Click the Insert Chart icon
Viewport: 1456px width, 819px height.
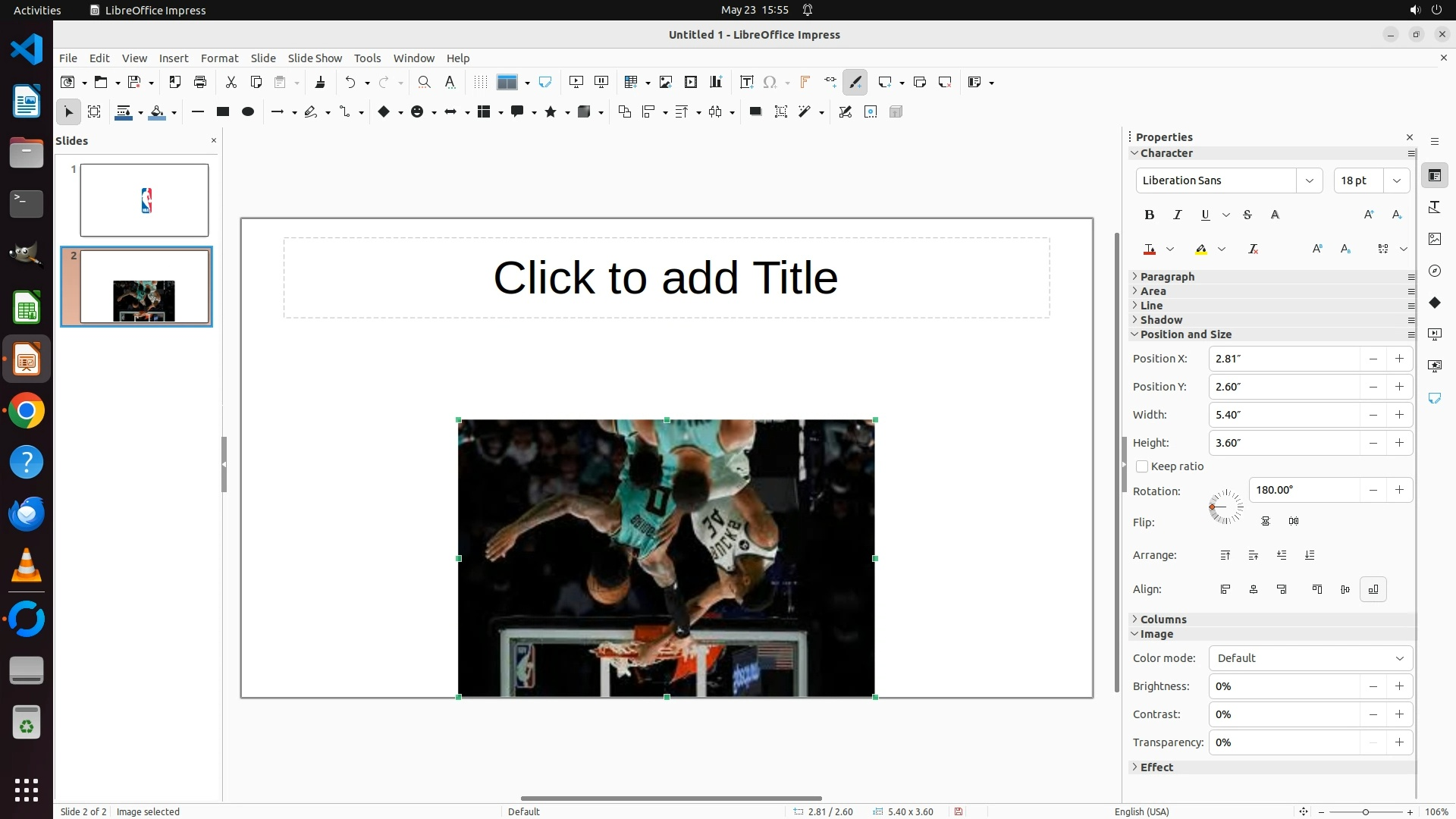pos(715,82)
